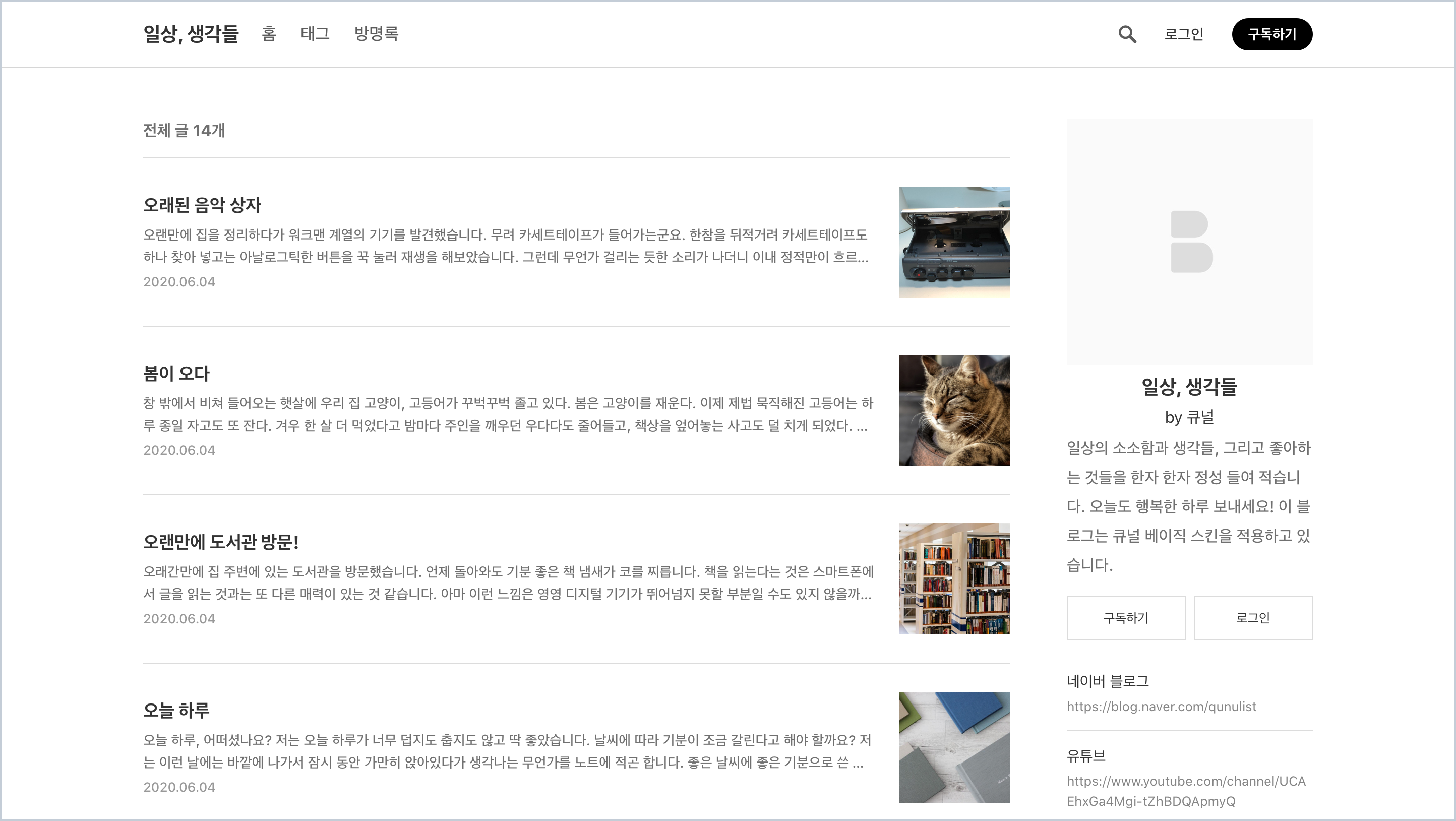
Task: Click 로그인 in the top header
Action: pos(1184,34)
